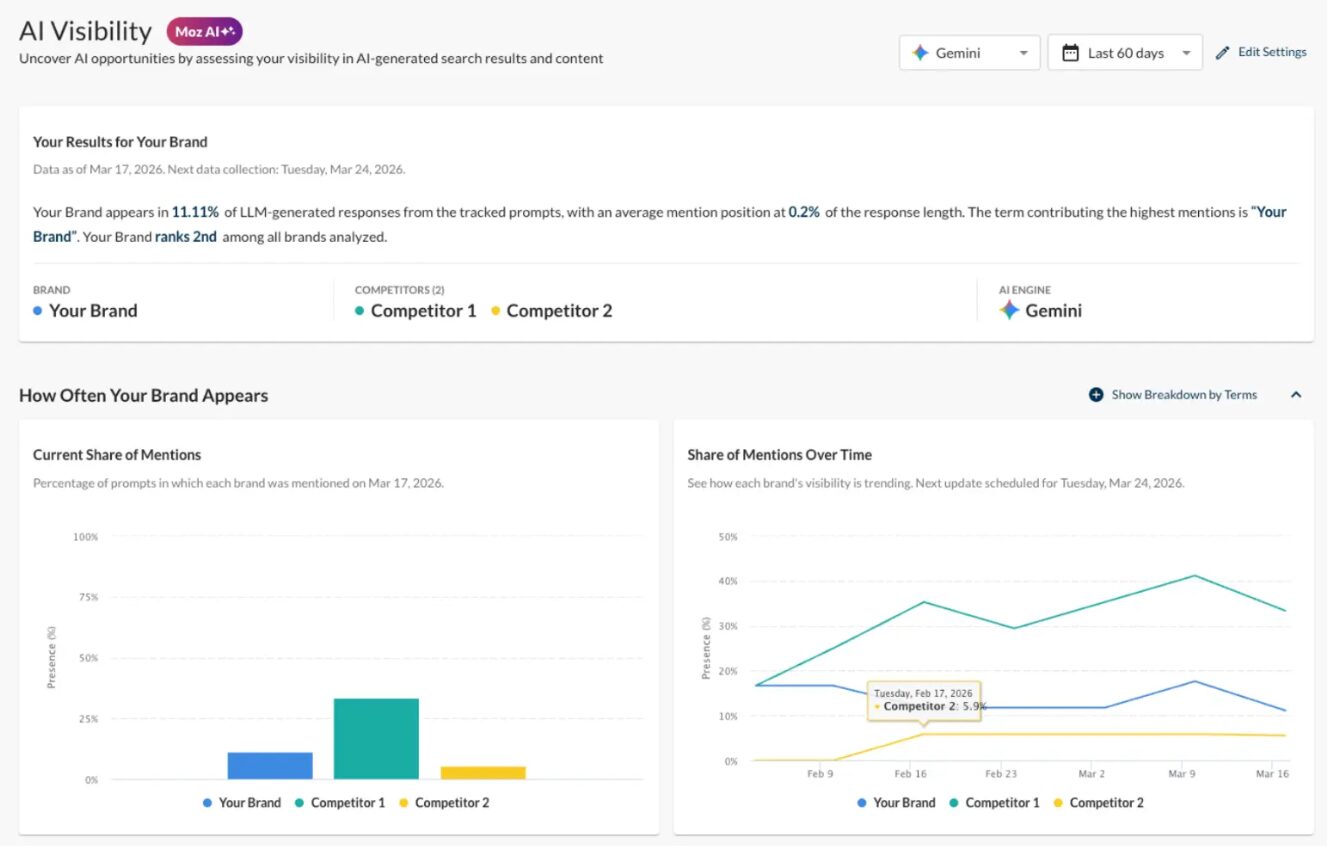Click Your Brand name under Brand heading
This screenshot has height=846, width=1327.
click(x=93, y=311)
